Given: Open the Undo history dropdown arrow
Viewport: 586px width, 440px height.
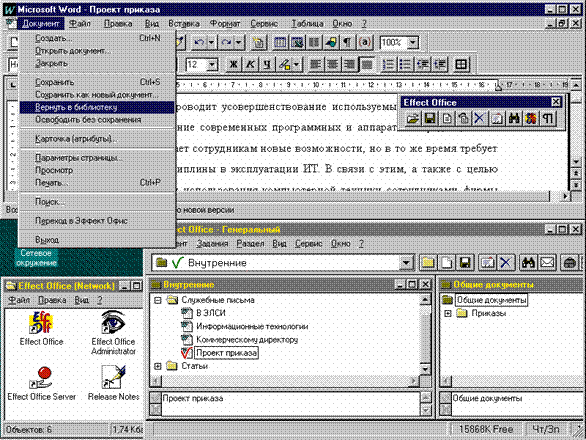Looking at the screenshot, I should point(211,43).
